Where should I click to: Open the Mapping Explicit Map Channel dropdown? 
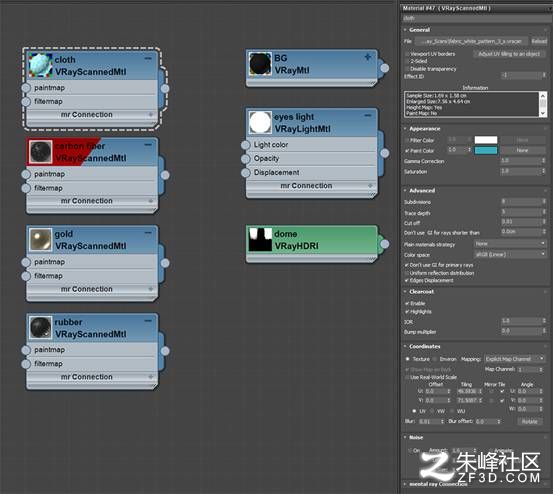coord(515,359)
